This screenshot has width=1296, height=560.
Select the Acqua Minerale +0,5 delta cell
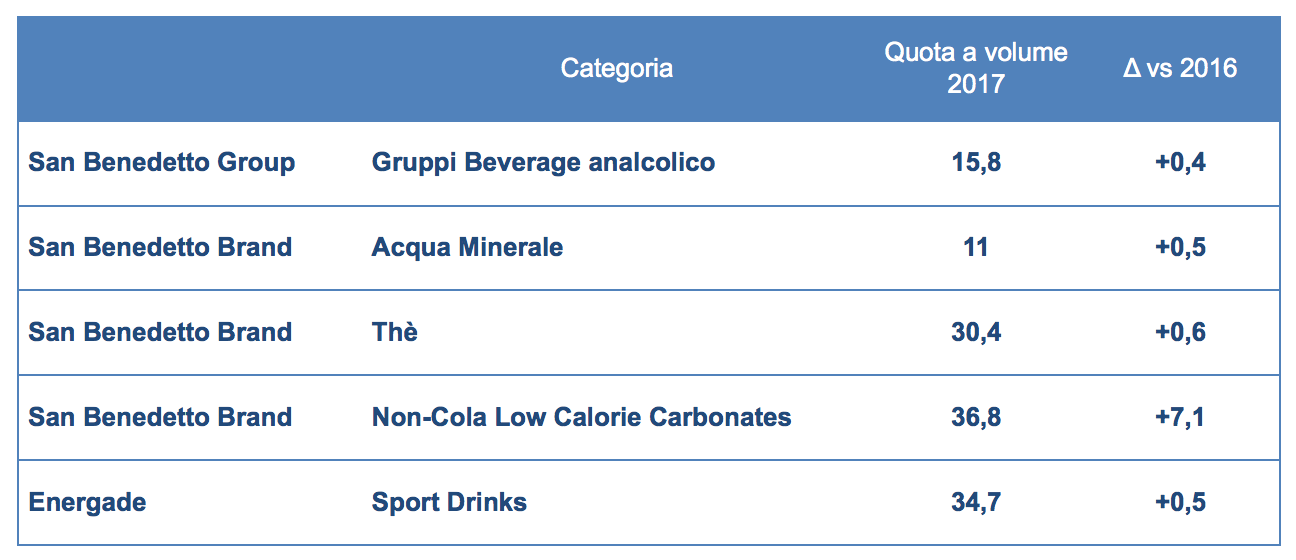pyautogui.click(x=1180, y=247)
